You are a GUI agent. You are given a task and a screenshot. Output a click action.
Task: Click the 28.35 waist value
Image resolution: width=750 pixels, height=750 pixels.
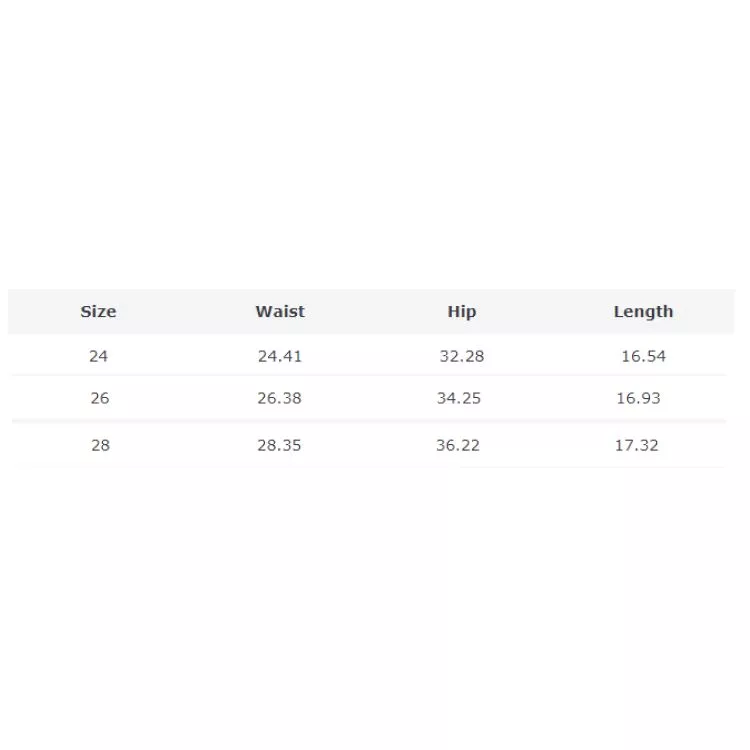click(279, 445)
